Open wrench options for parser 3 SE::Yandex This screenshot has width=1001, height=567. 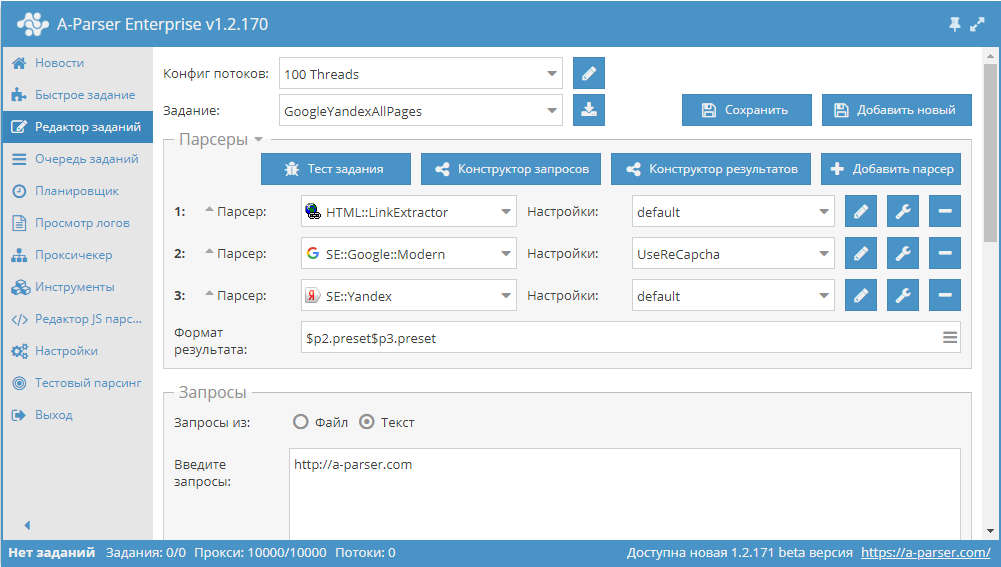click(903, 296)
